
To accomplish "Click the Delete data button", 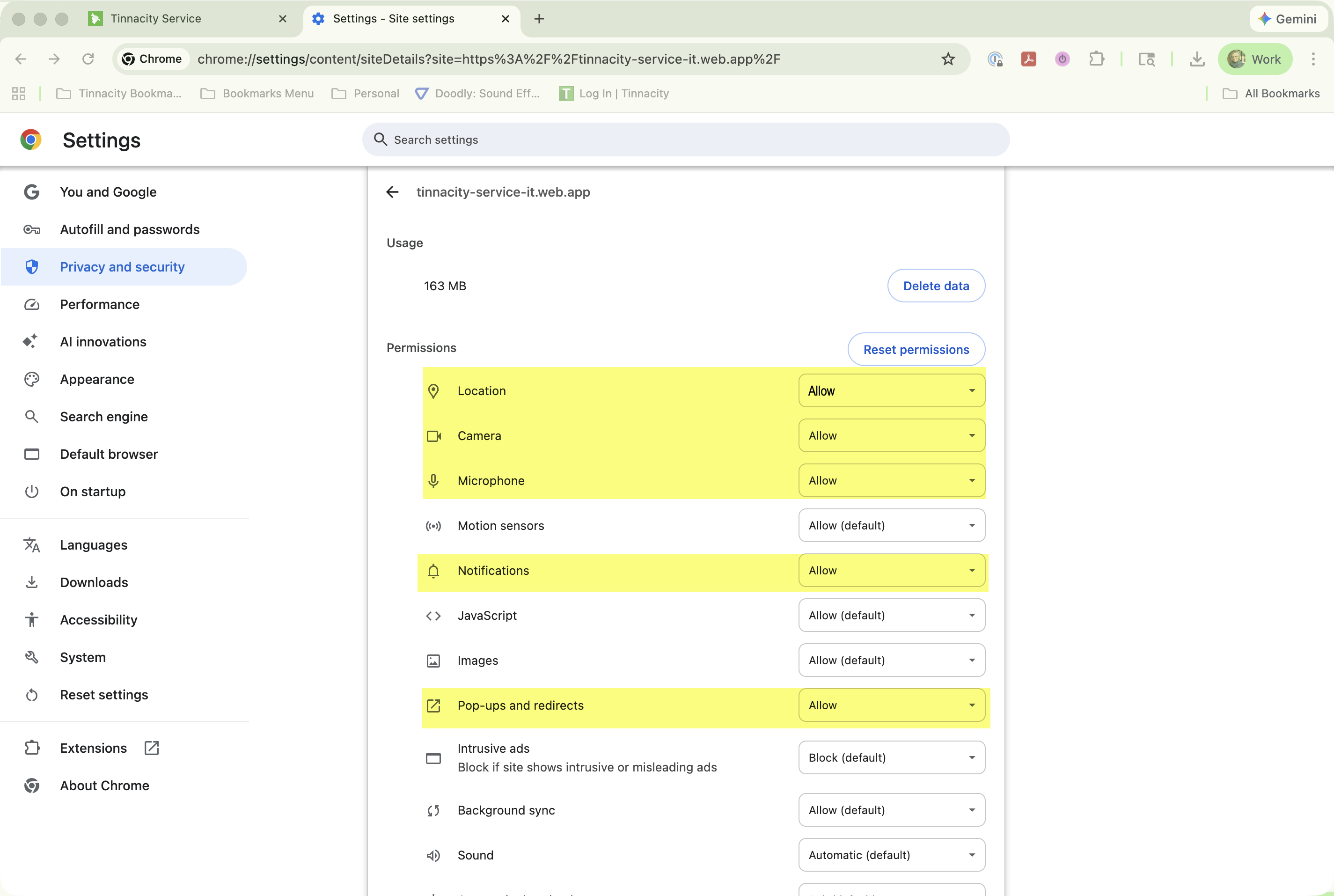I will coord(936,286).
